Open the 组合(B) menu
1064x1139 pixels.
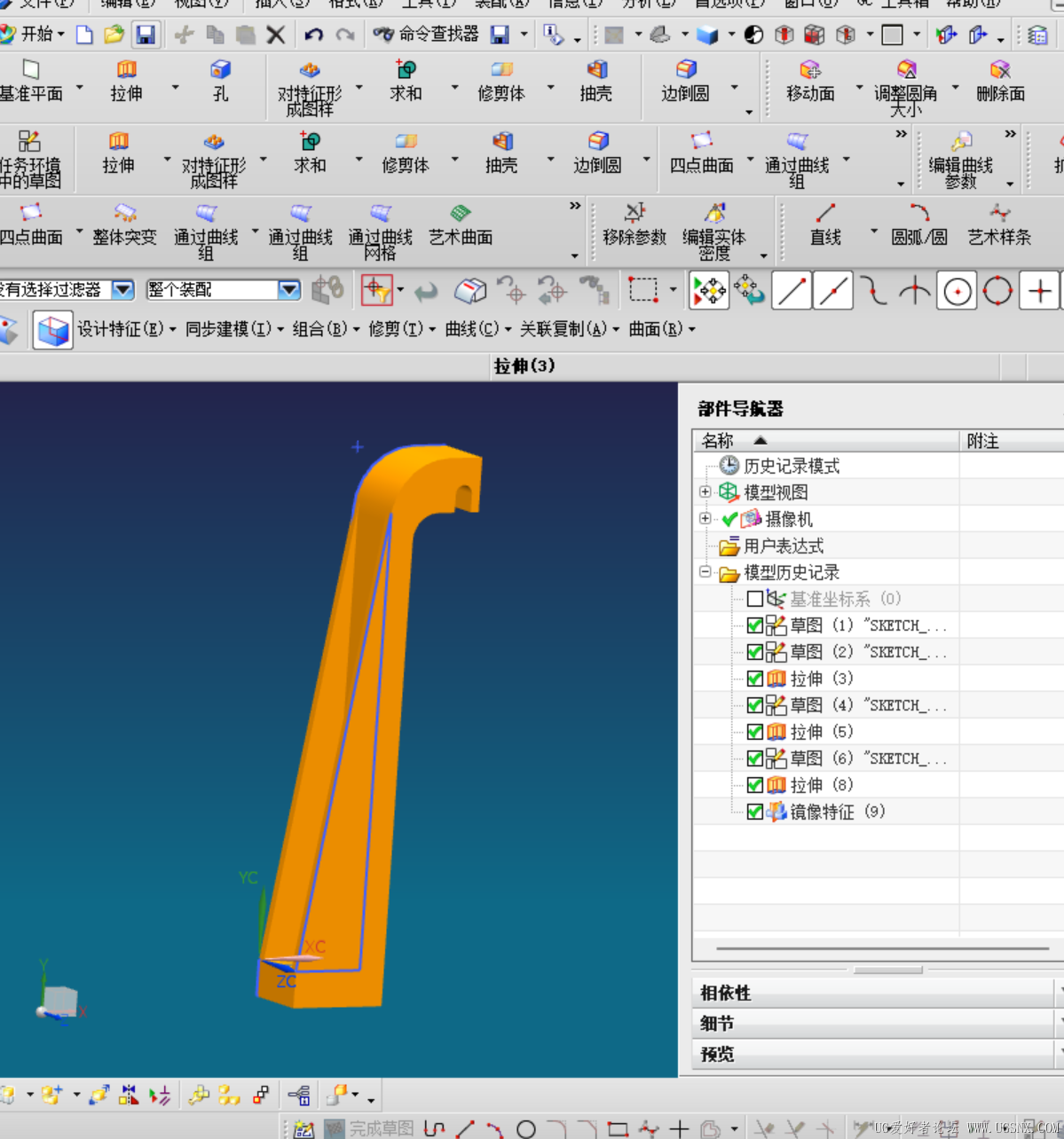(x=326, y=329)
